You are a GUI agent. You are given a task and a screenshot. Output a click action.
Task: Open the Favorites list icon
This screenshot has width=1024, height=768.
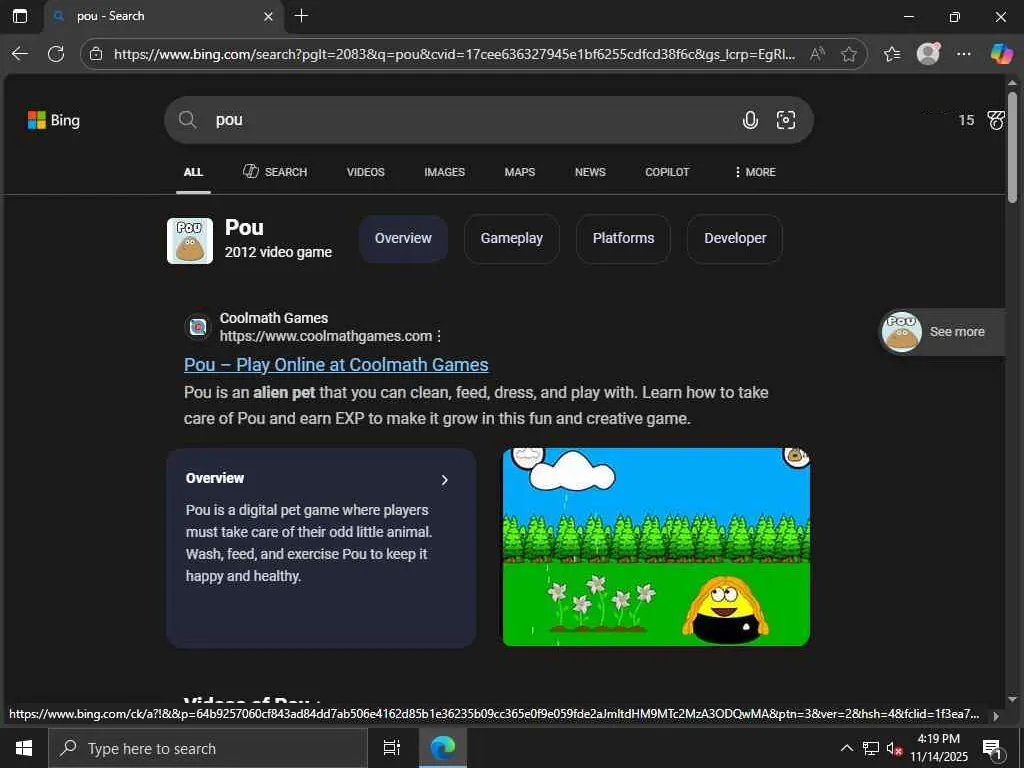(x=892, y=54)
